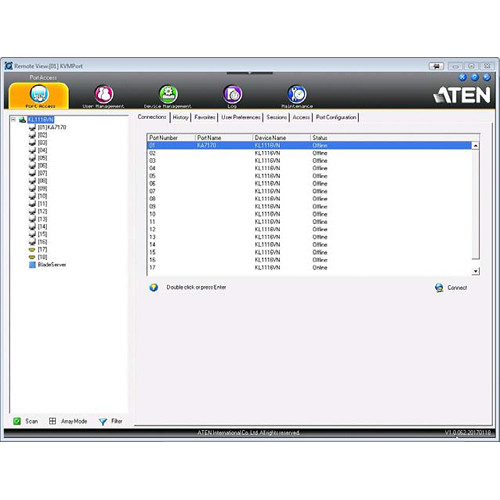Select port row 10 in the list
The height and width of the screenshot is (500, 500).
[x=309, y=214]
